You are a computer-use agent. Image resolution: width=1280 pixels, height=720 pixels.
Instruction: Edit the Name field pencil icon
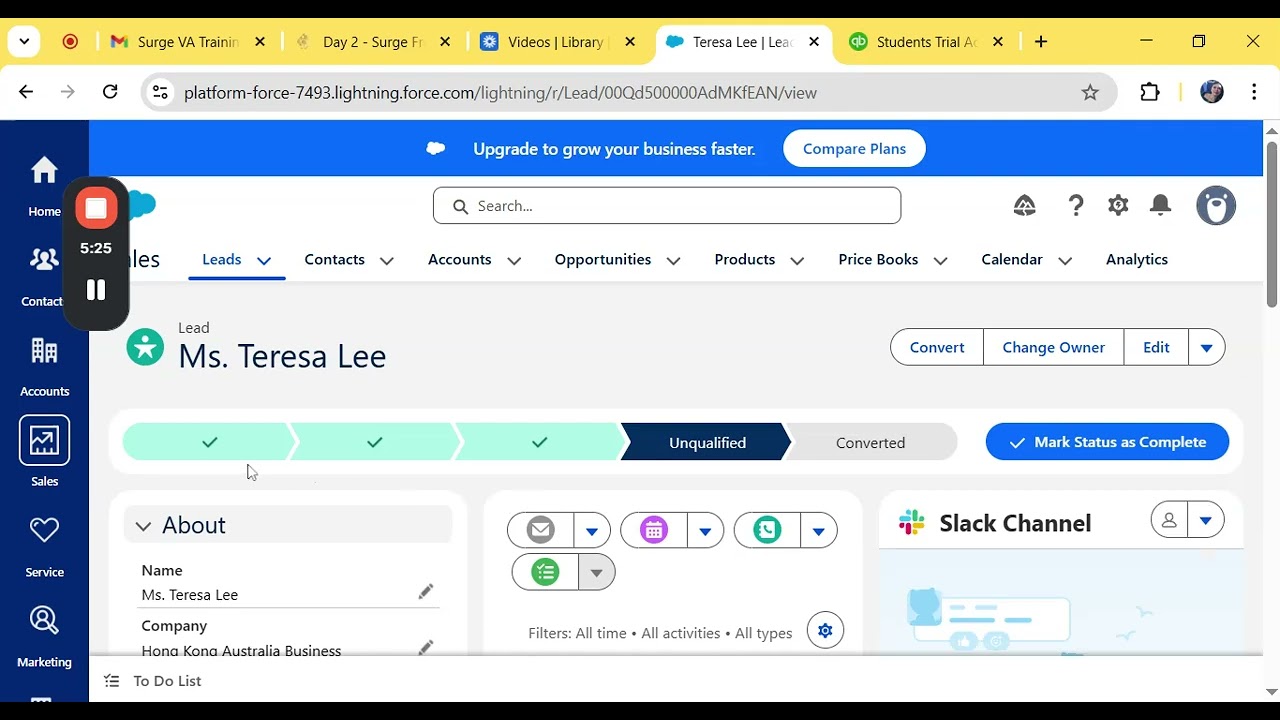pos(425,592)
